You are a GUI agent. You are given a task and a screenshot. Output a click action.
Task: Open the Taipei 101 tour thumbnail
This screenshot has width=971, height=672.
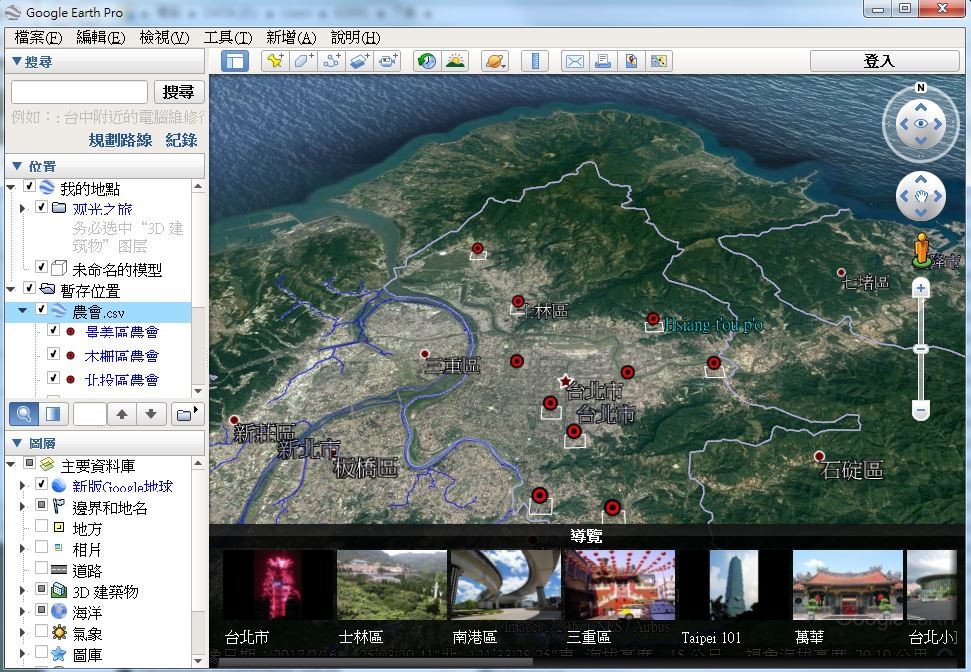coord(733,585)
